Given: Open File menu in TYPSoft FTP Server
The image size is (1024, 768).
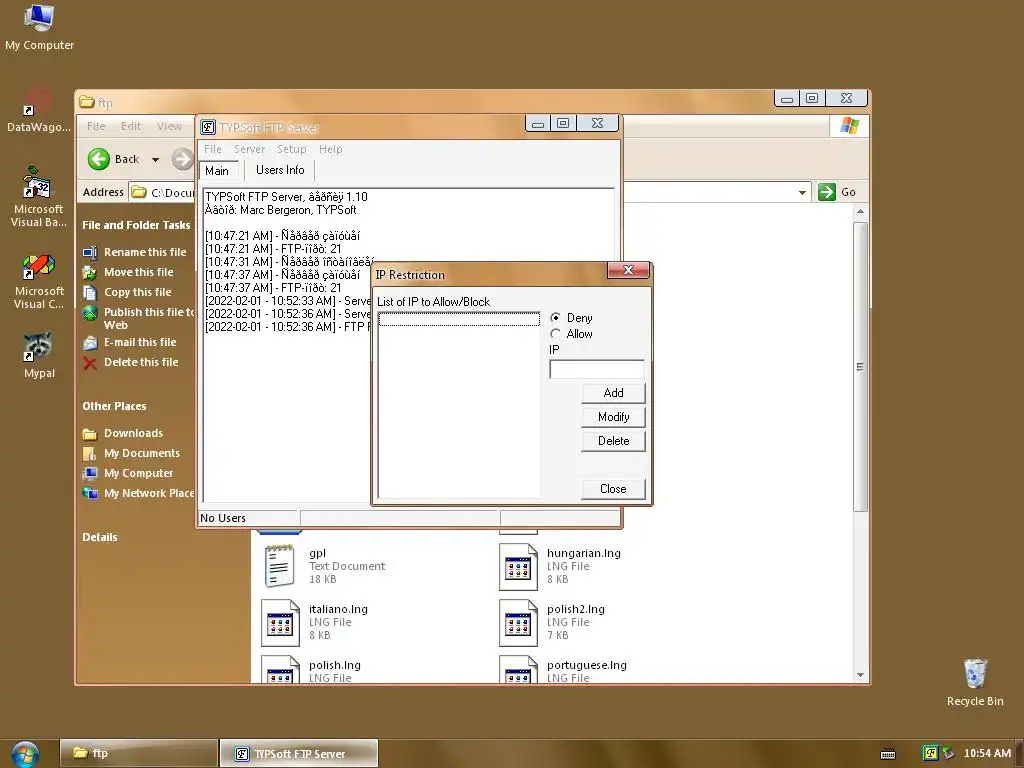Looking at the screenshot, I should 213,149.
